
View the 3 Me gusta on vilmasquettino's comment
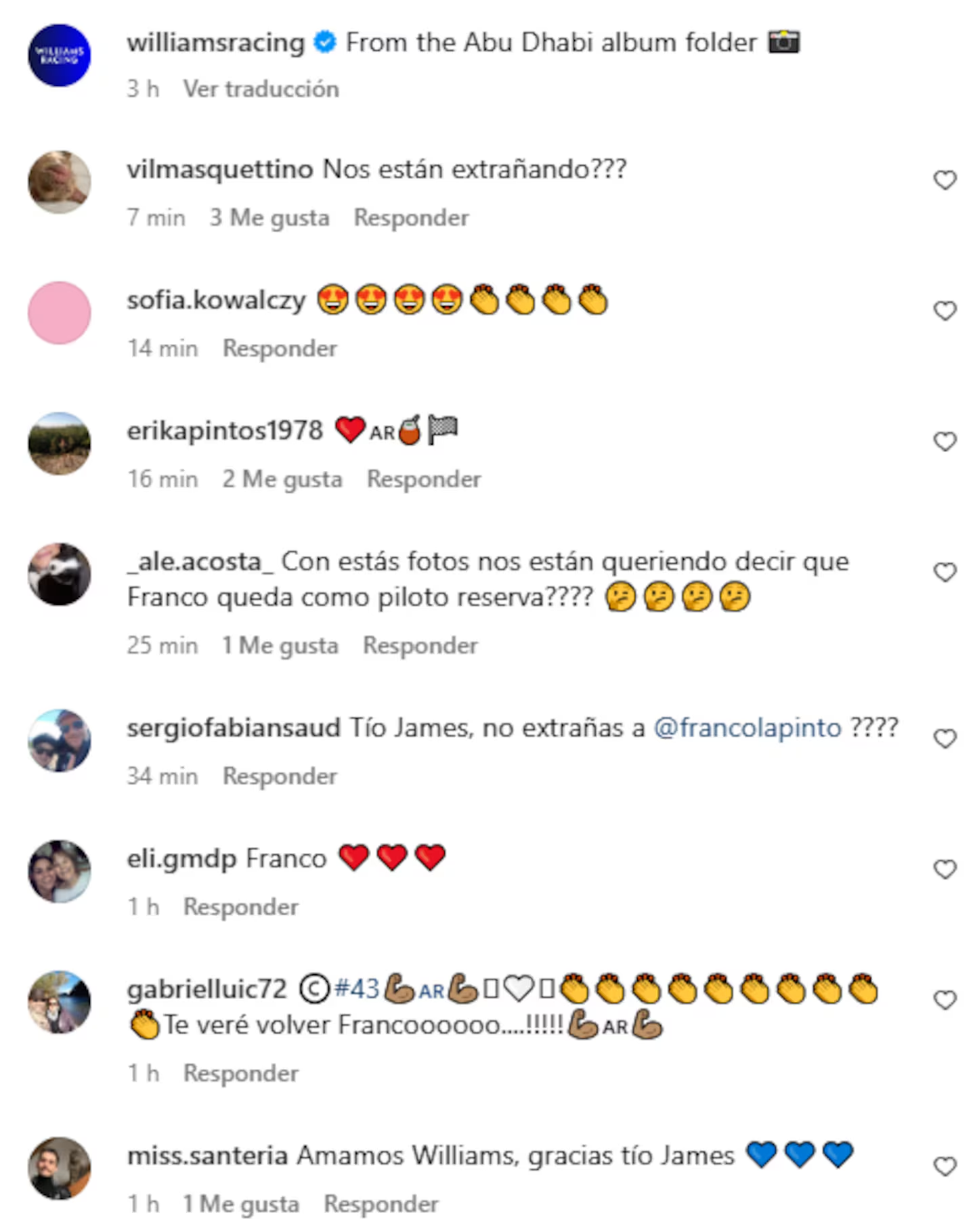click(x=269, y=217)
